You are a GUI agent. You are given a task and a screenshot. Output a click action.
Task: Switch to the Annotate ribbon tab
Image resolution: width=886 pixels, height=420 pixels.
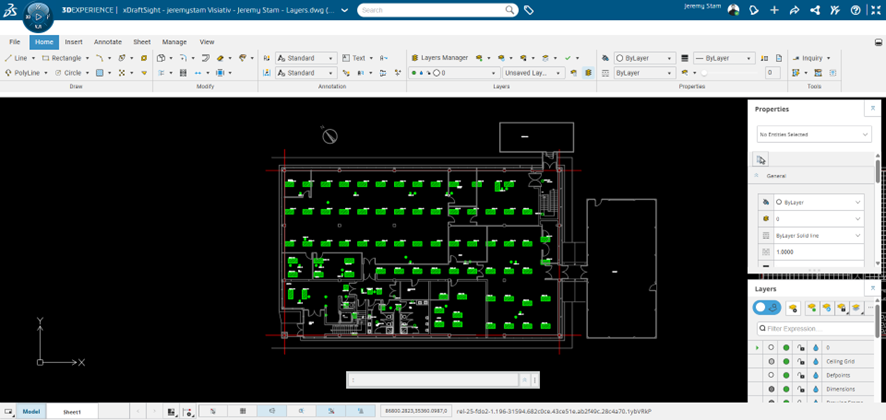107,42
